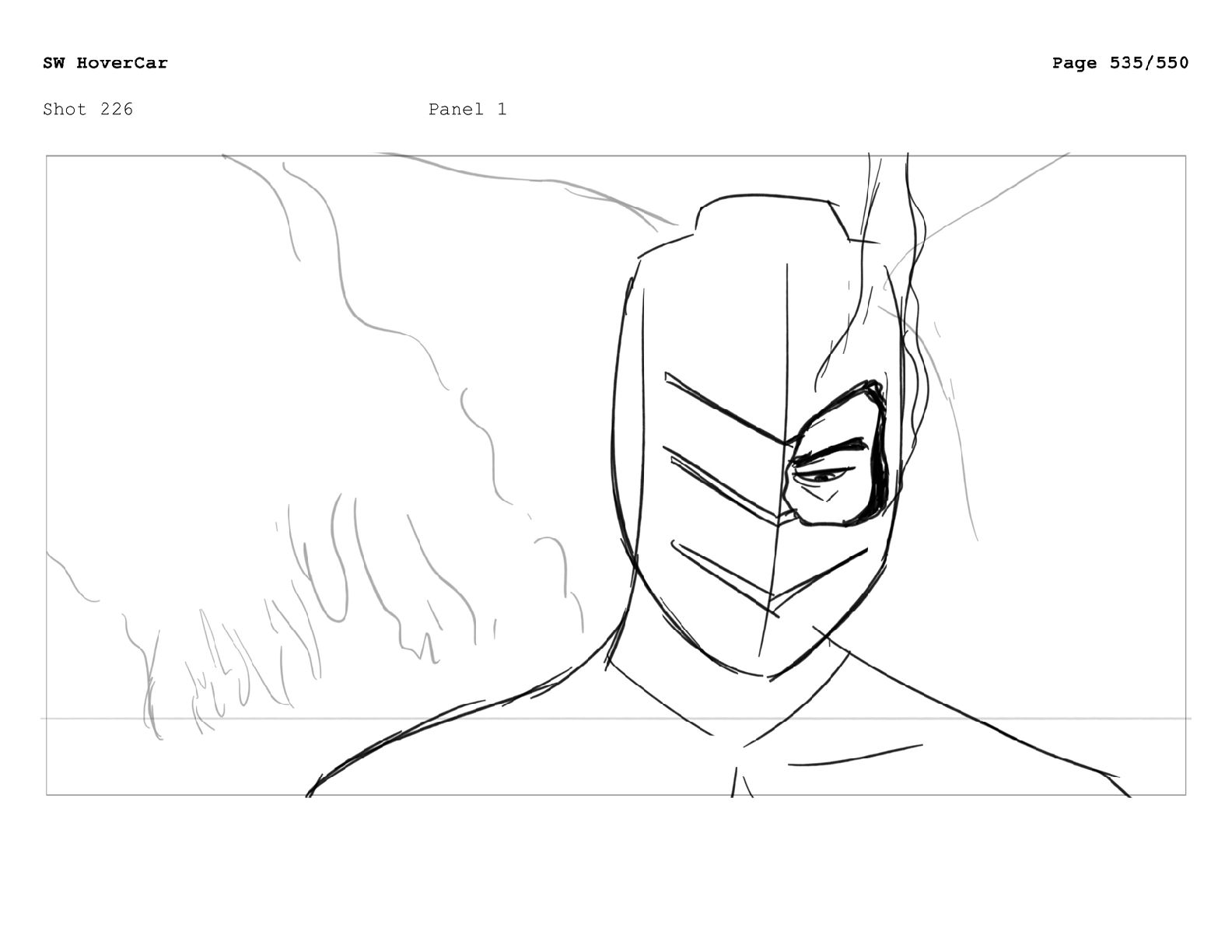This screenshot has width=1232, height=952.
Task: Click the 'SW HoverCar' title text
Action: 105,63
